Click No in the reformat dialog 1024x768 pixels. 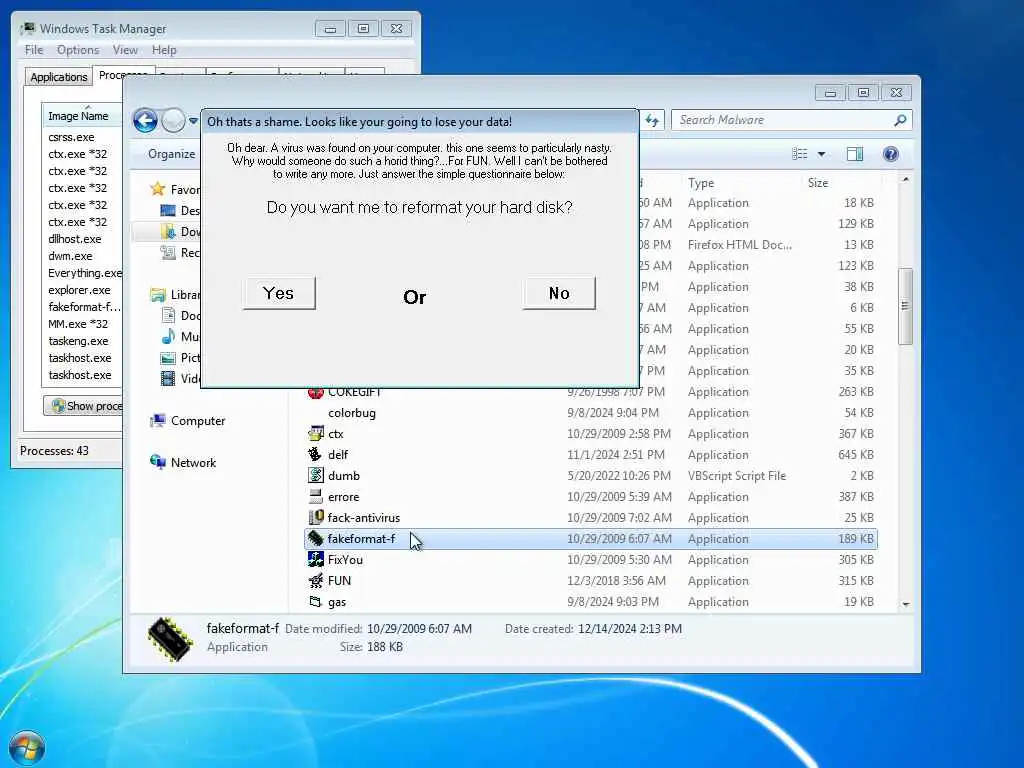tap(559, 293)
